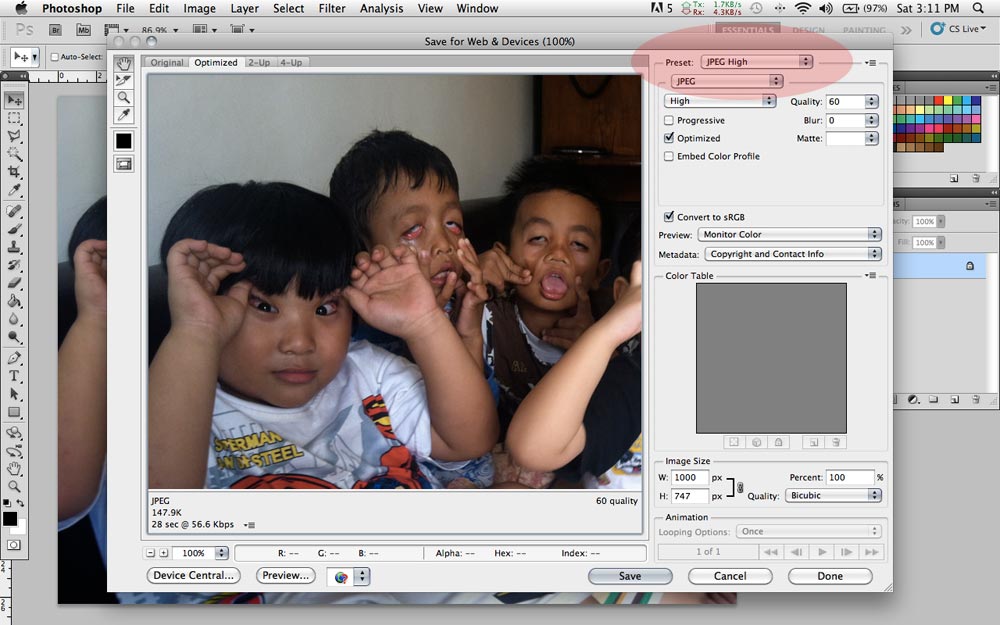Expand the Bicubic quality dropdown
The width and height of the screenshot is (1000, 625).
tap(832, 496)
